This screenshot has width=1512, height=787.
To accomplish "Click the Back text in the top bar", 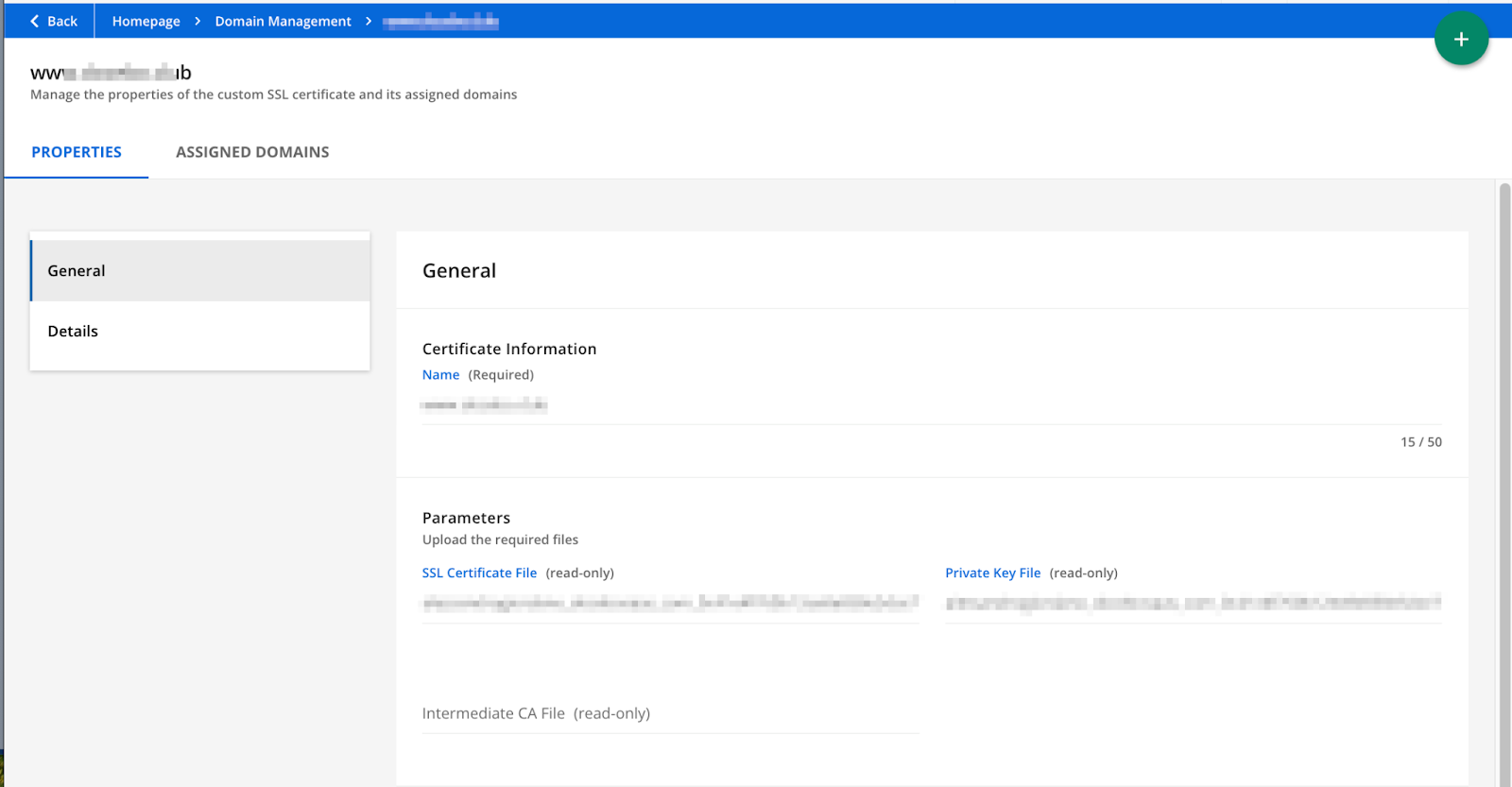I will [x=62, y=21].
